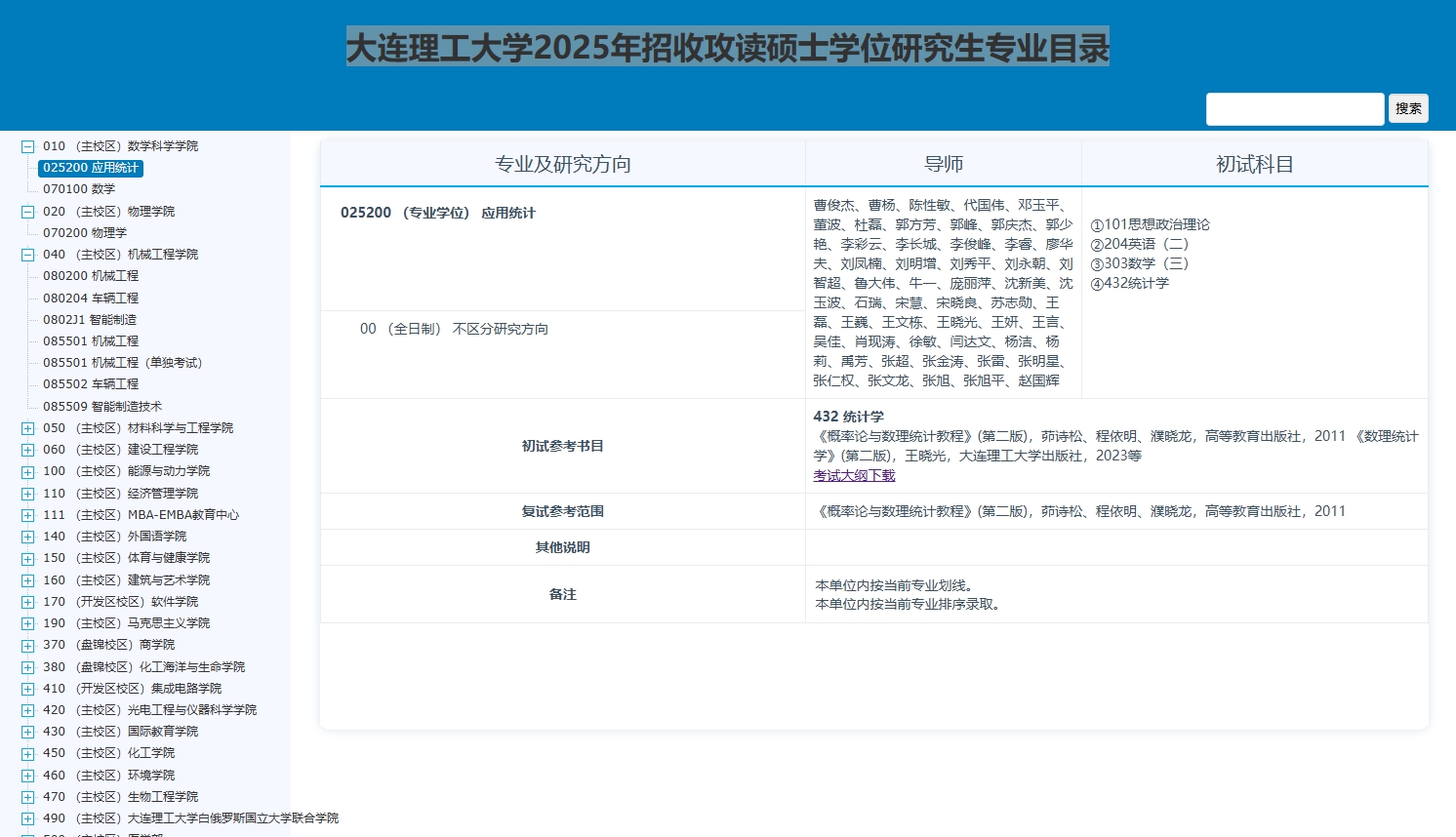
Task: Expand the 470 生物工程学院 node
Action: tap(28, 797)
